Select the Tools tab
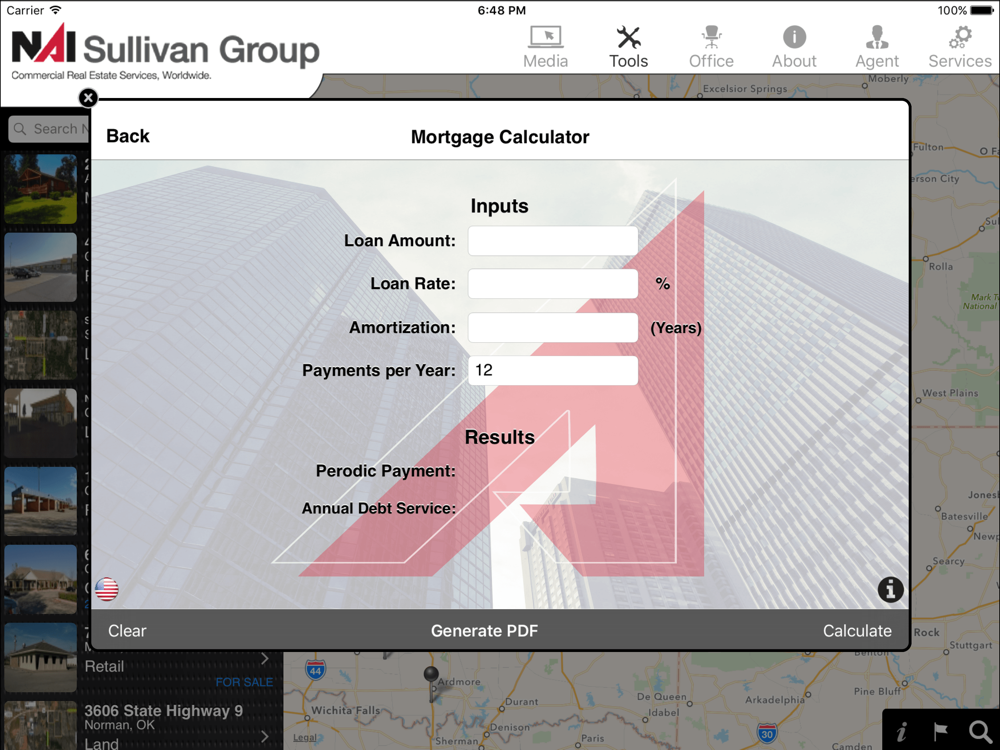Screen dimensions: 1000x750 (x=628, y=47)
